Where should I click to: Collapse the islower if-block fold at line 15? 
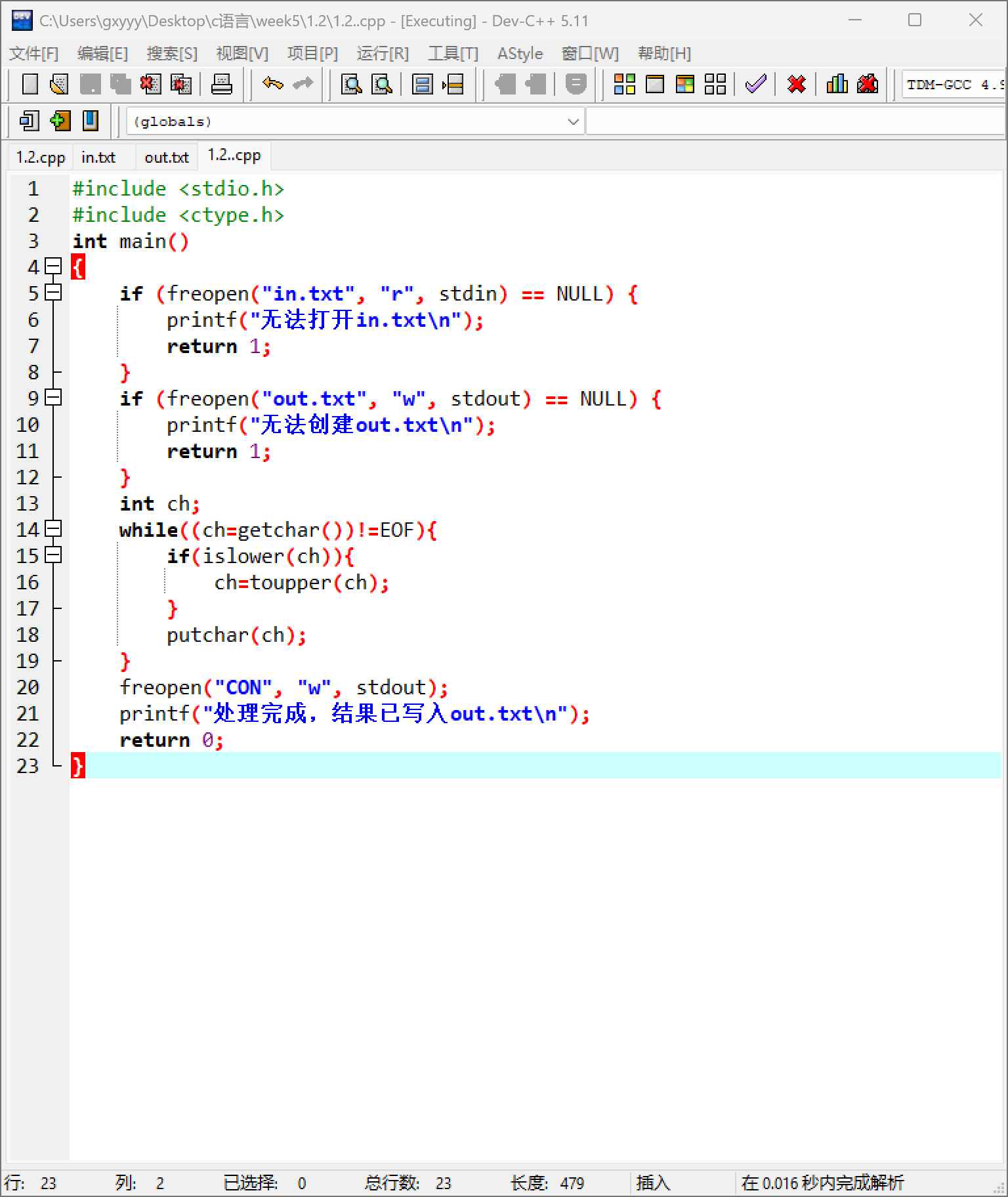[53, 555]
